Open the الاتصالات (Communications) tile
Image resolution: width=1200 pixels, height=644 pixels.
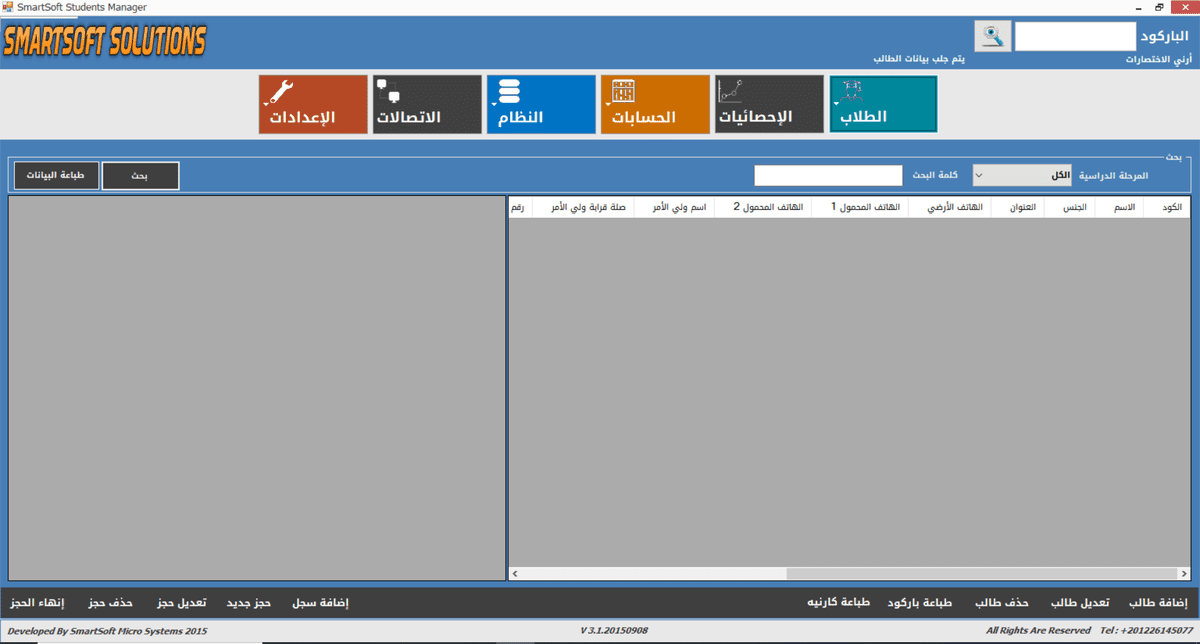click(427, 103)
